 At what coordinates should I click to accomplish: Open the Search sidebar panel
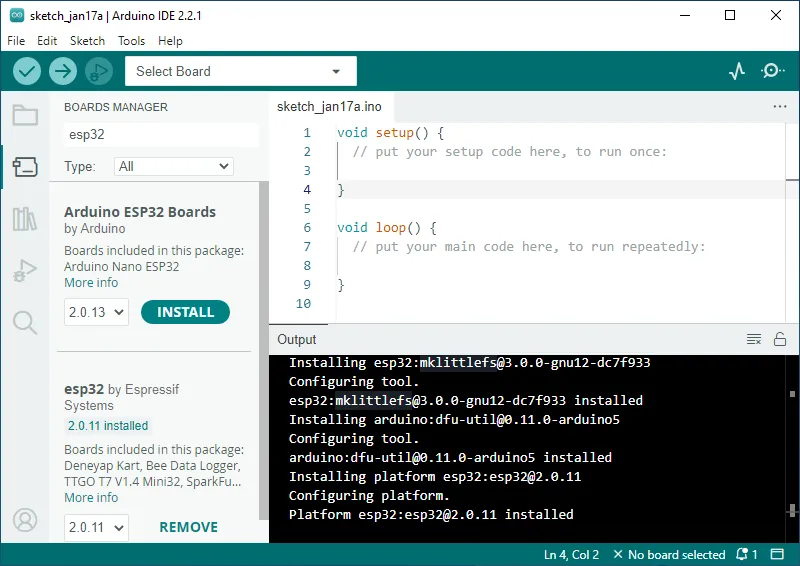coord(25,323)
